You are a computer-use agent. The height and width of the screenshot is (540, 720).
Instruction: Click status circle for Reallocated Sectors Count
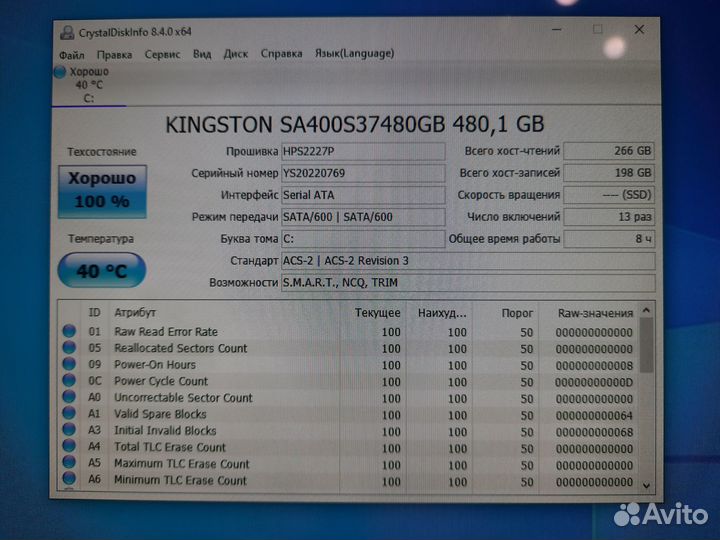click(69, 347)
